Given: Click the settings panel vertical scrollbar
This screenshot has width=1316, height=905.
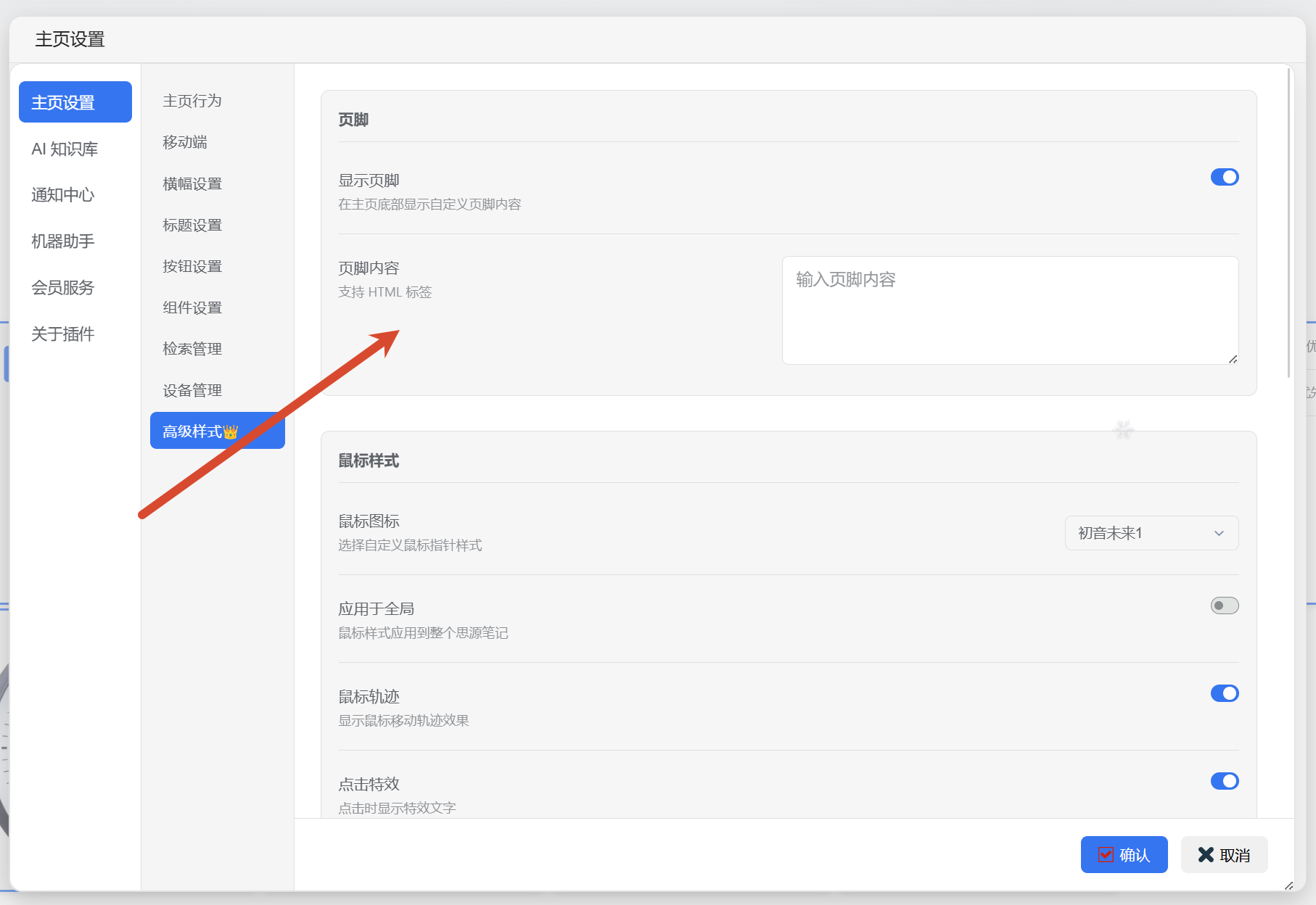Looking at the screenshot, I should tap(1288, 223).
